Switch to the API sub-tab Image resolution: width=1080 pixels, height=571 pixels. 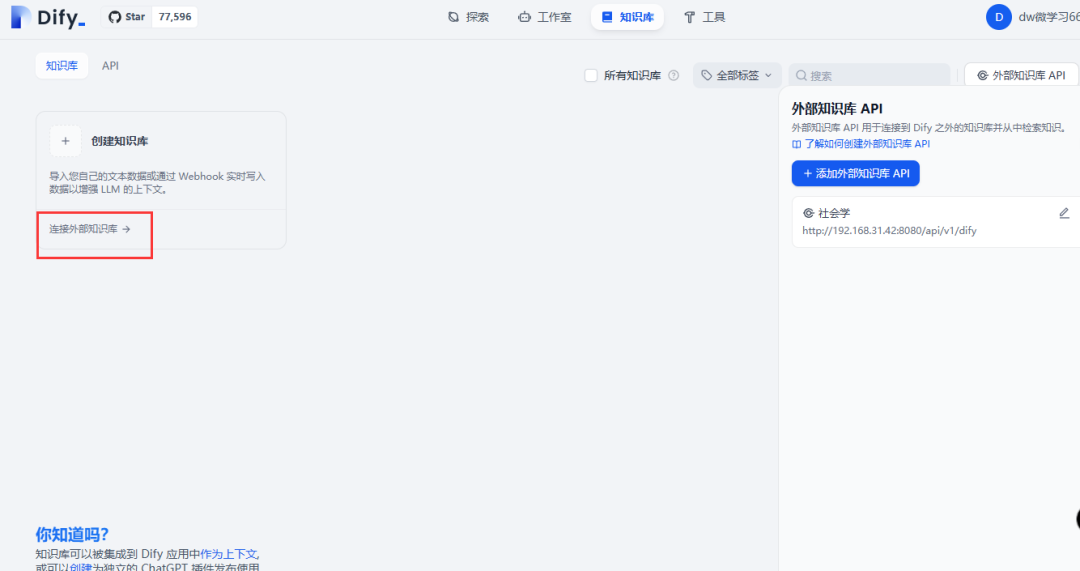point(110,65)
